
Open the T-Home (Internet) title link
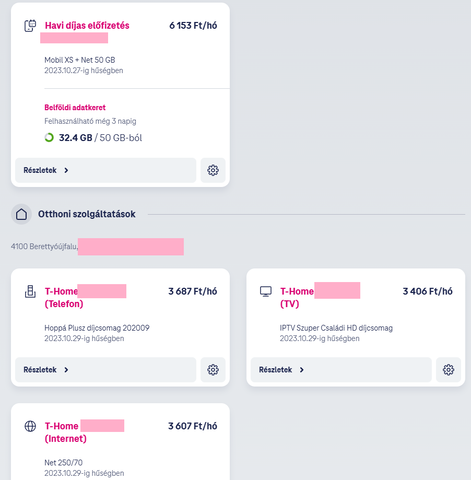65,432
